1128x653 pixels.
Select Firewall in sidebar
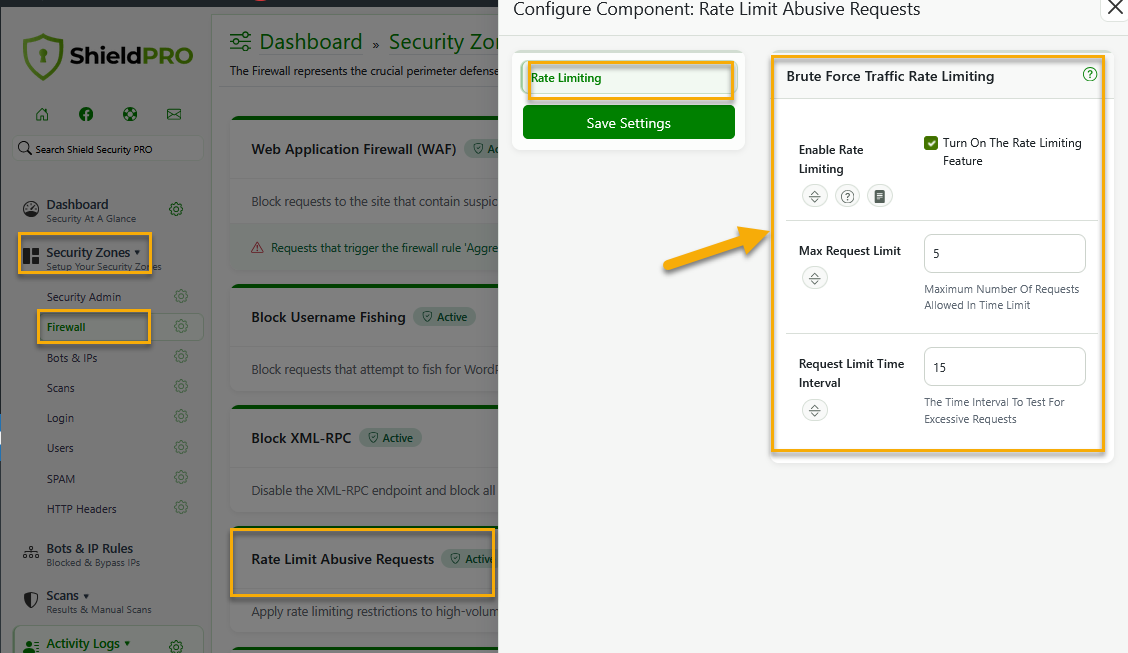[x=66, y=327]
